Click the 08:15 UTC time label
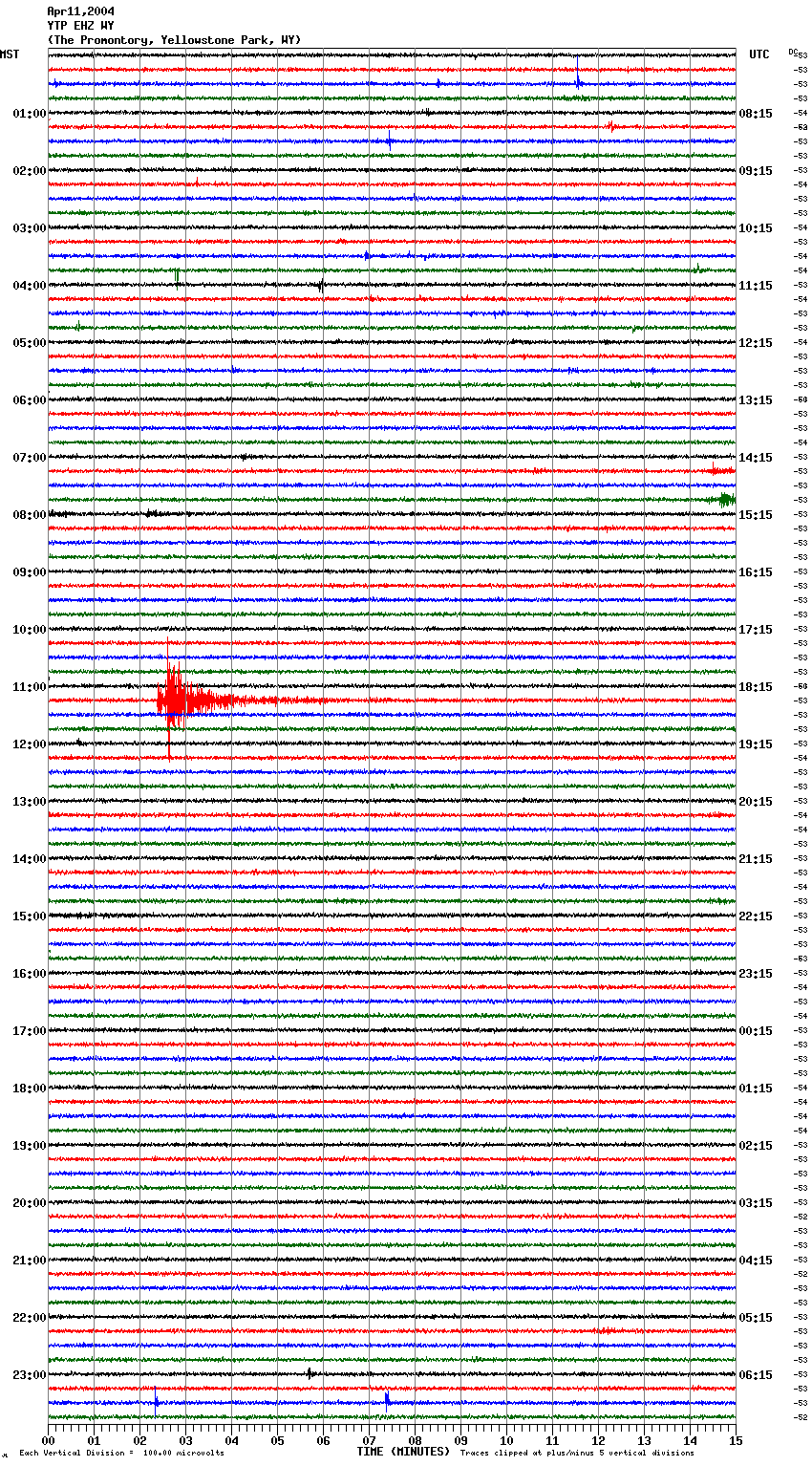This screenshot has width=812, height=1466. coord(756,114)
